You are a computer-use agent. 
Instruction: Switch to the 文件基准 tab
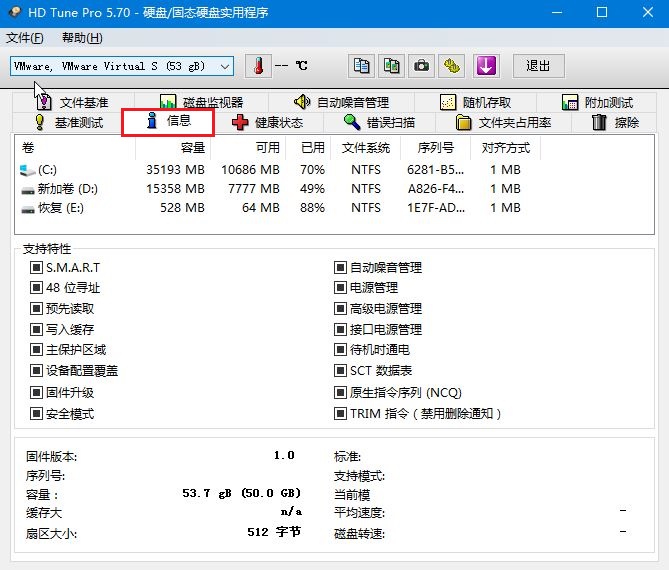tap(73, 102)
